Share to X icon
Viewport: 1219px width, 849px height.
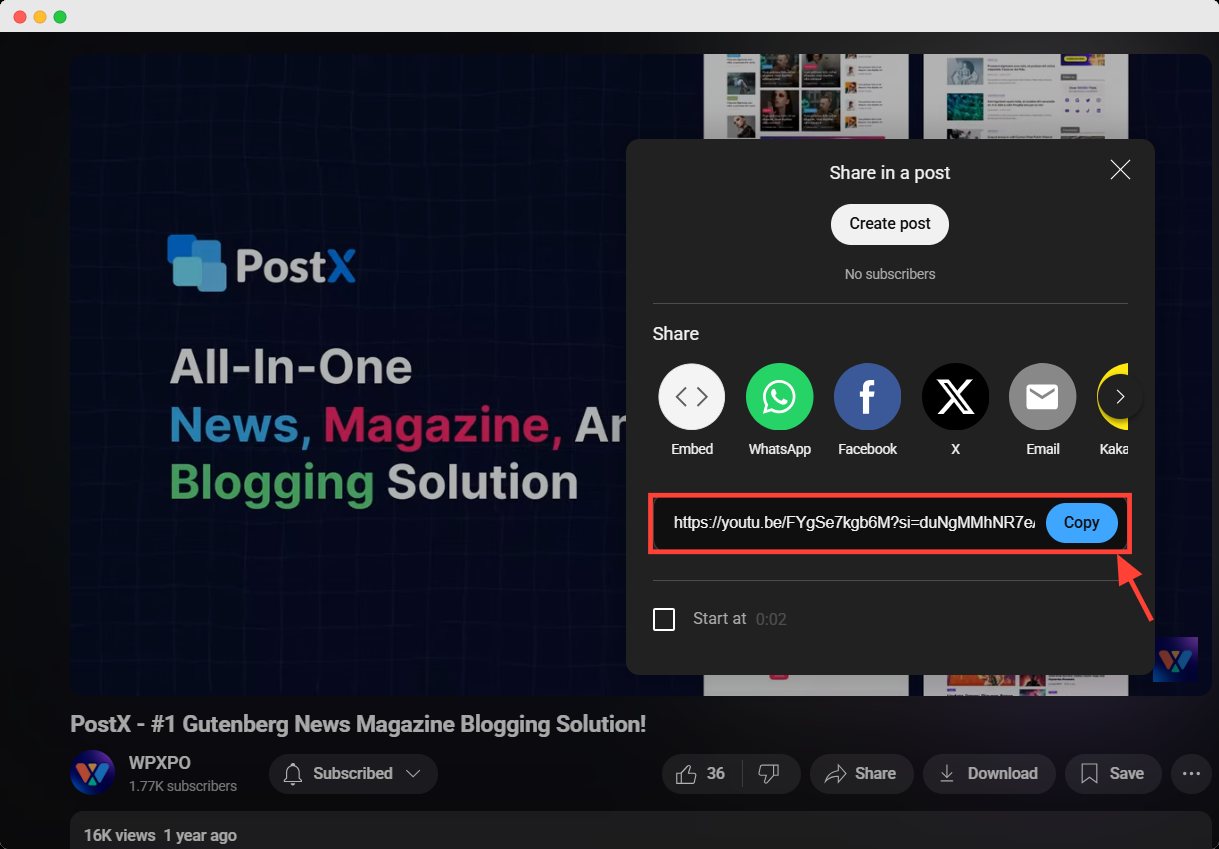click(x=955, y=397)
